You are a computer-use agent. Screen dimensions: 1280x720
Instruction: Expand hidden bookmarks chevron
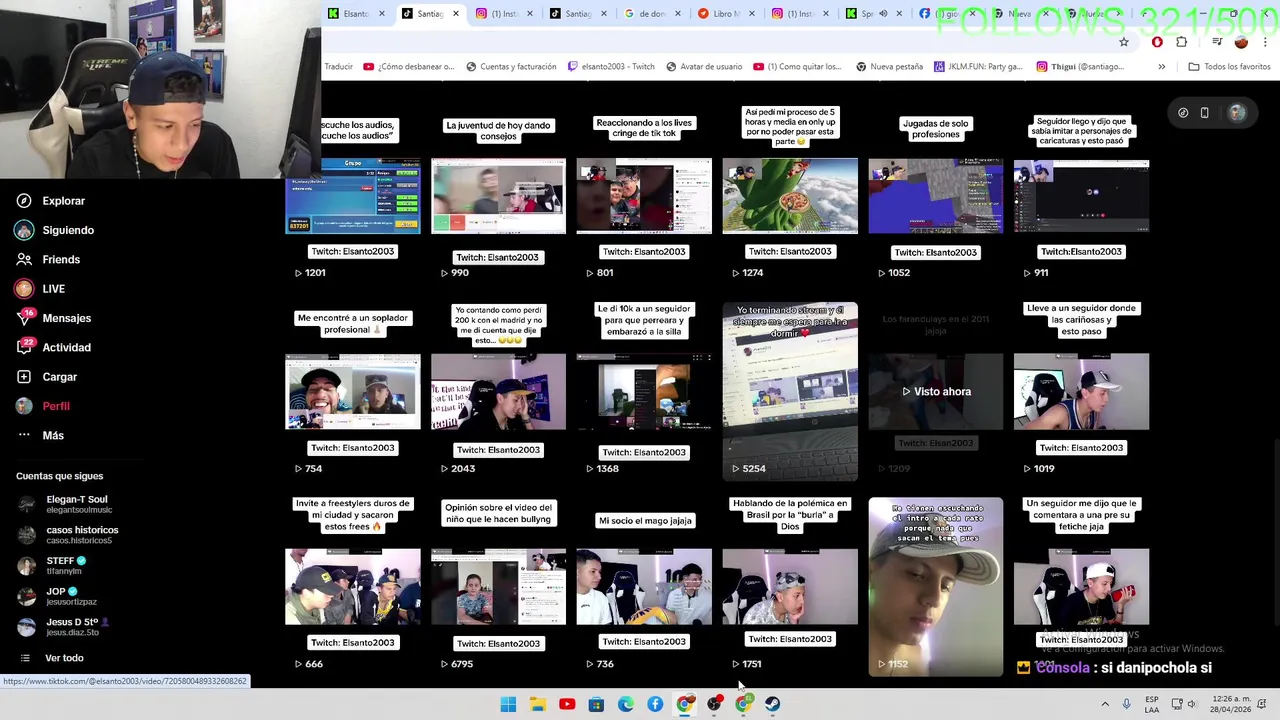point(1161,67)
